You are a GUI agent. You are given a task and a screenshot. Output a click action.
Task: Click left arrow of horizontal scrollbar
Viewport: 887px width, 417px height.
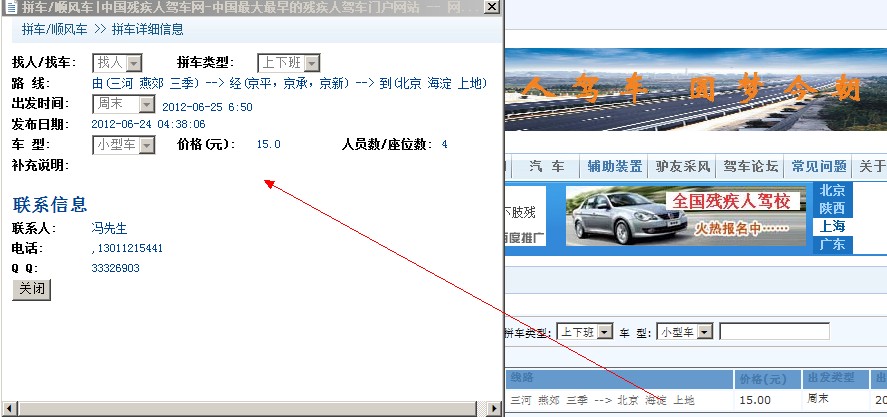10,408
